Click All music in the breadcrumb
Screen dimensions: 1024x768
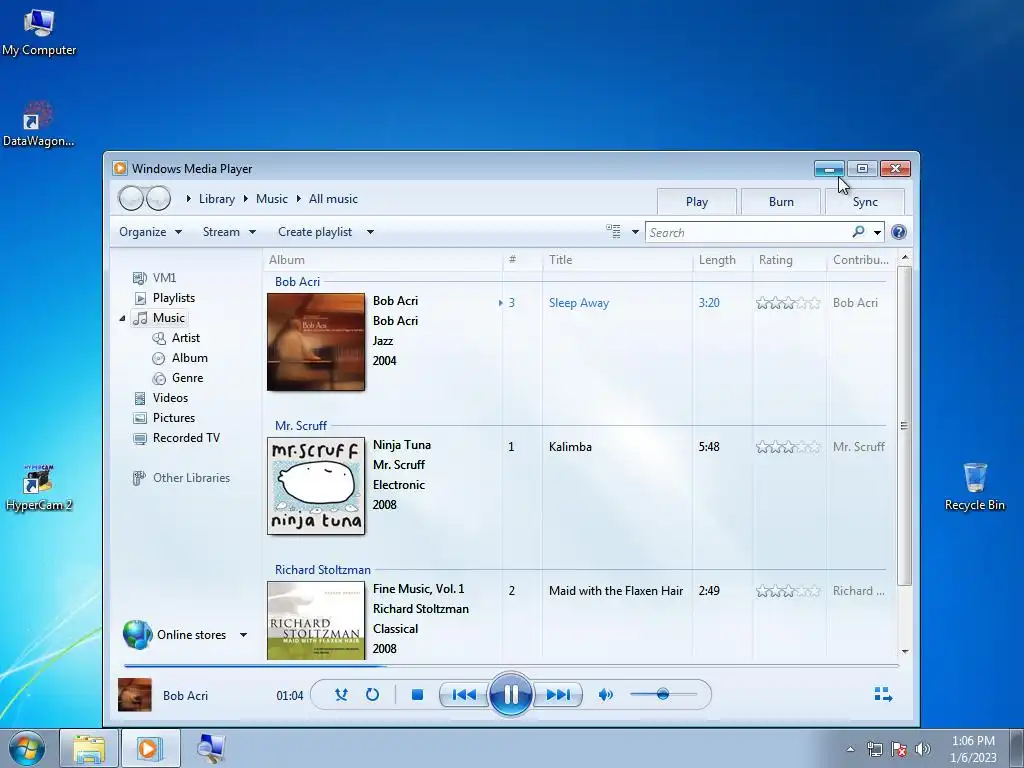tap(333, 199)
